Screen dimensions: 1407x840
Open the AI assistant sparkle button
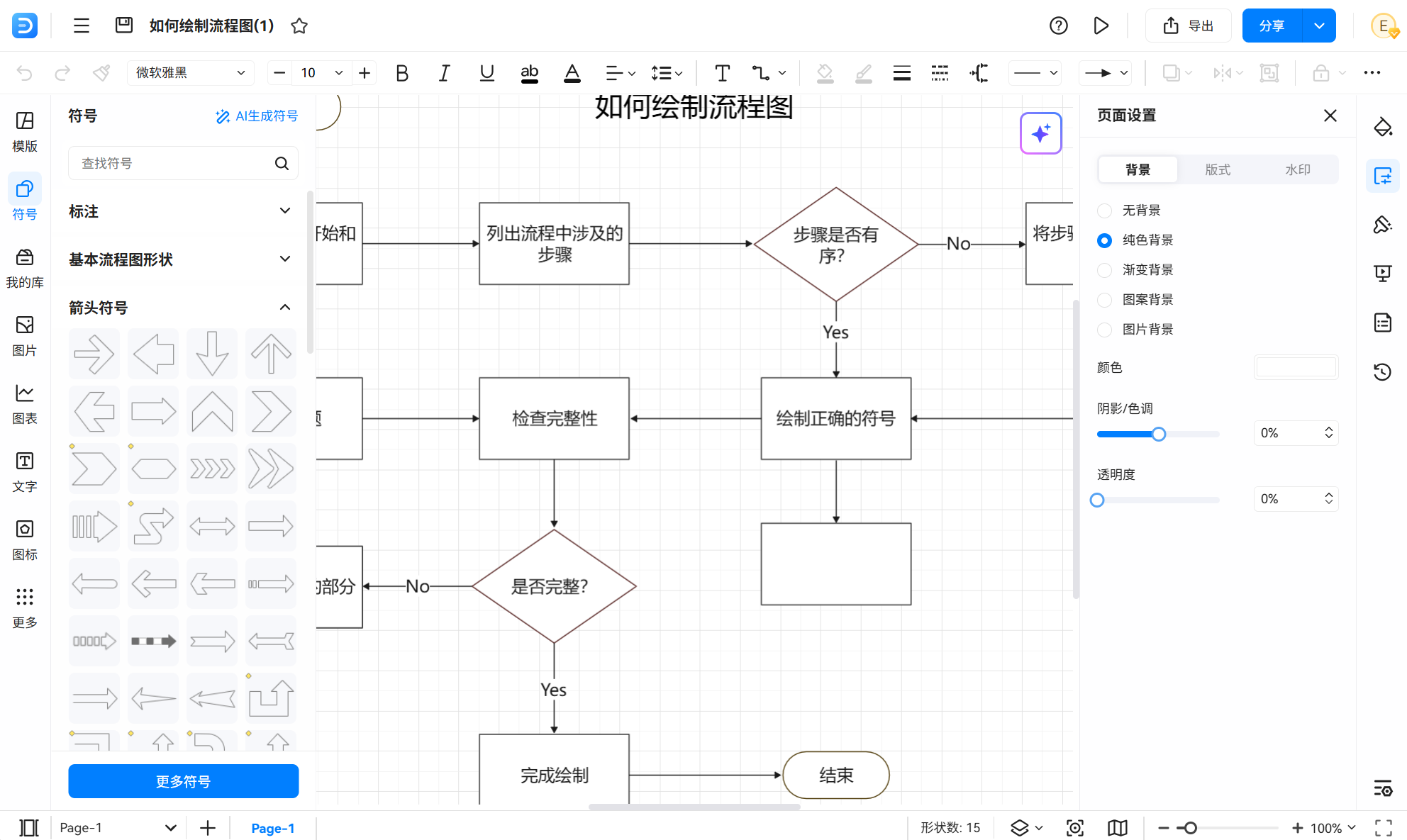1040,133
